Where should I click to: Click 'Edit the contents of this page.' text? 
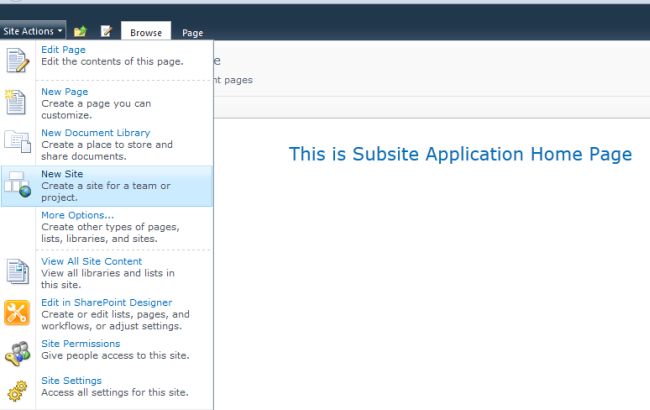coord(112,61)
